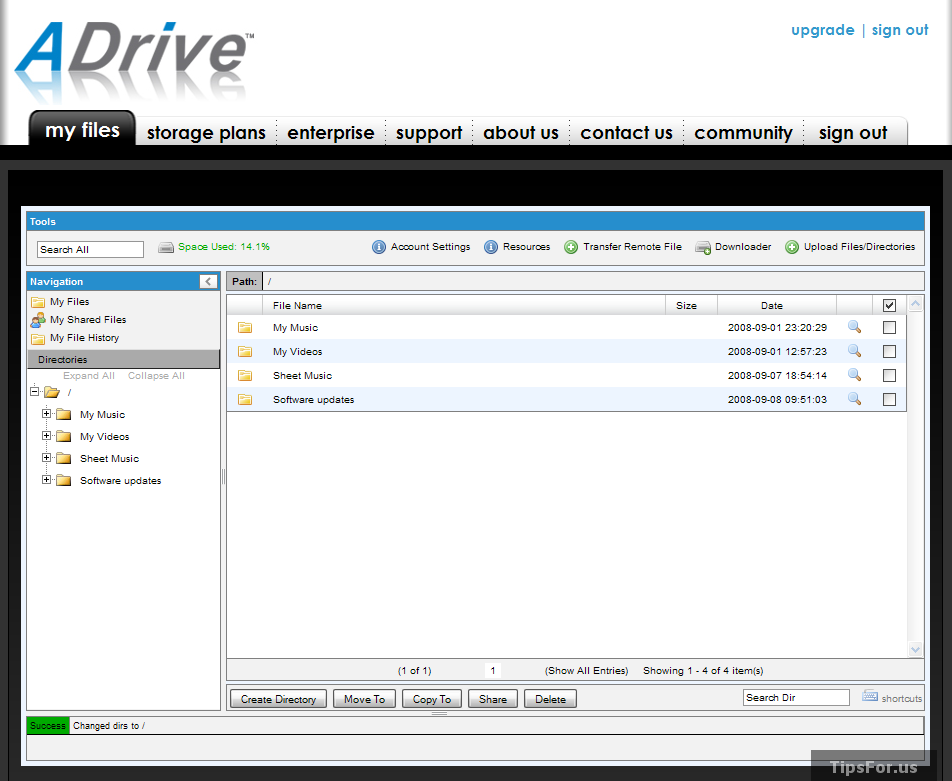Click the My Shared Files people icon
Viewport: 952px width, 781px height.
tap(38, 319)
